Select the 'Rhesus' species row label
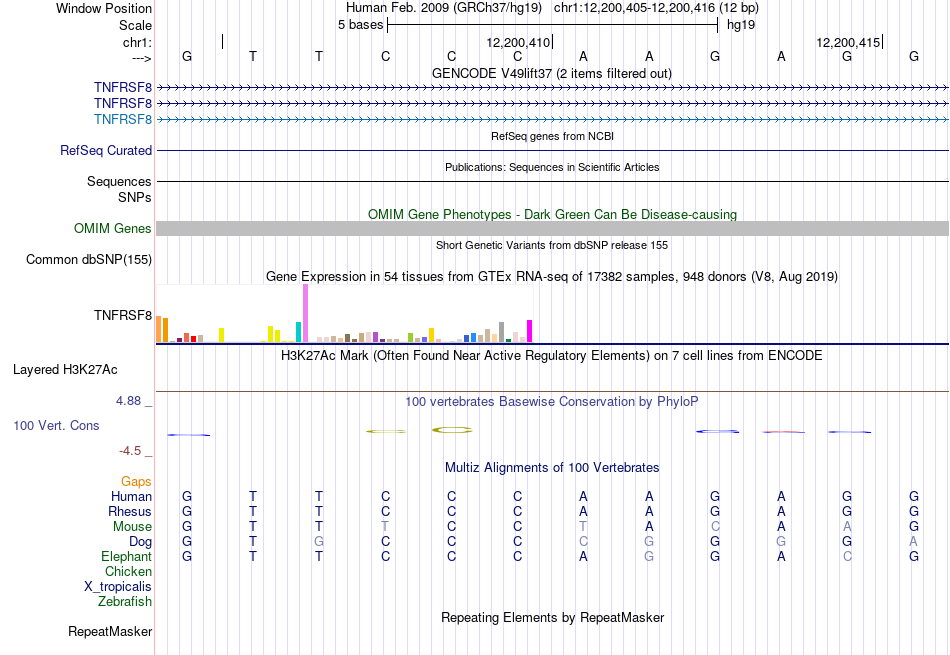This screenshot has width=950, height=655. click(130, 511)
